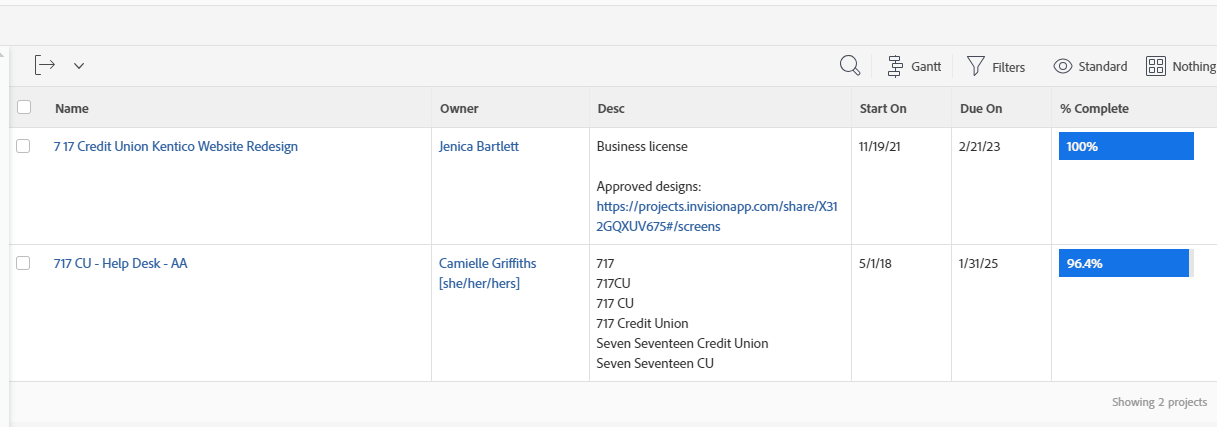Open 7 17 Credit Union Kentico Website Redesign project
This screenshot has width=1217, height=427.
pos(176,146)
